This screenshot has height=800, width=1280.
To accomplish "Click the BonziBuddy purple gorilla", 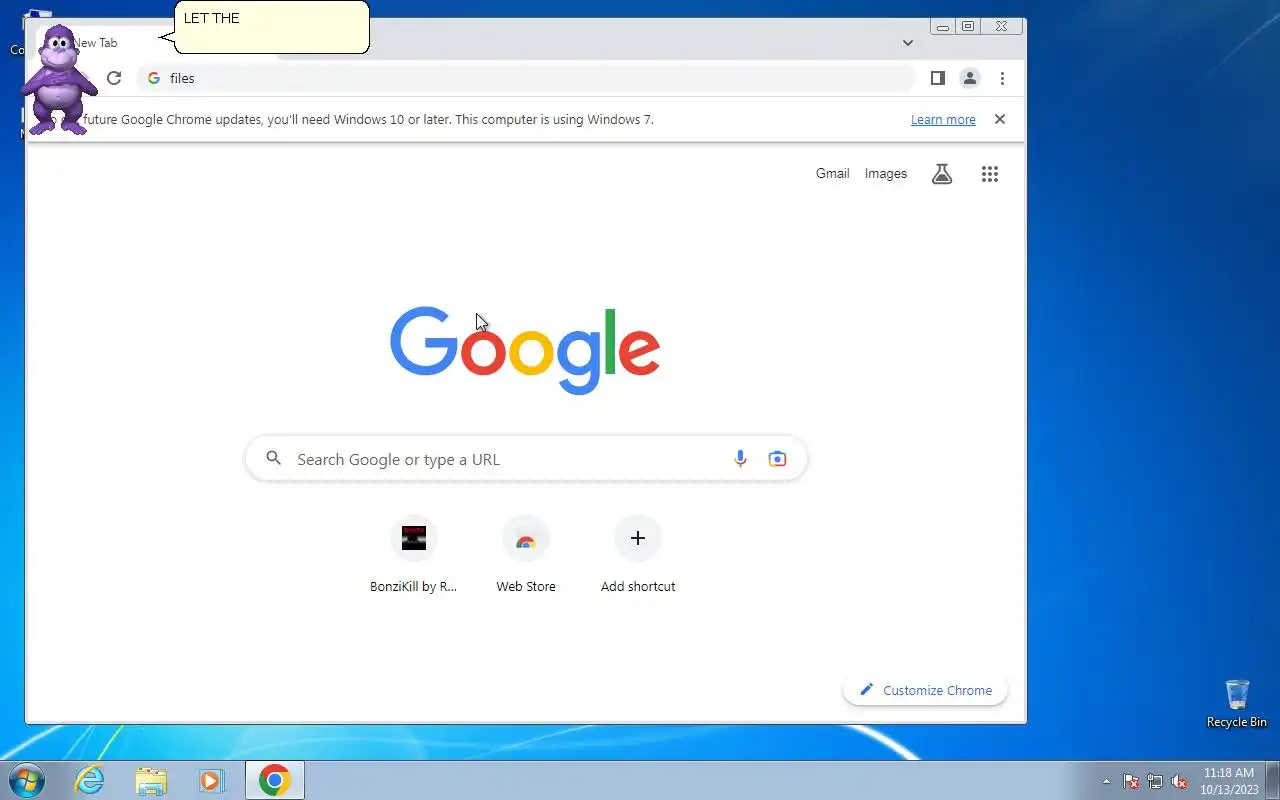I will click(60, 80).
